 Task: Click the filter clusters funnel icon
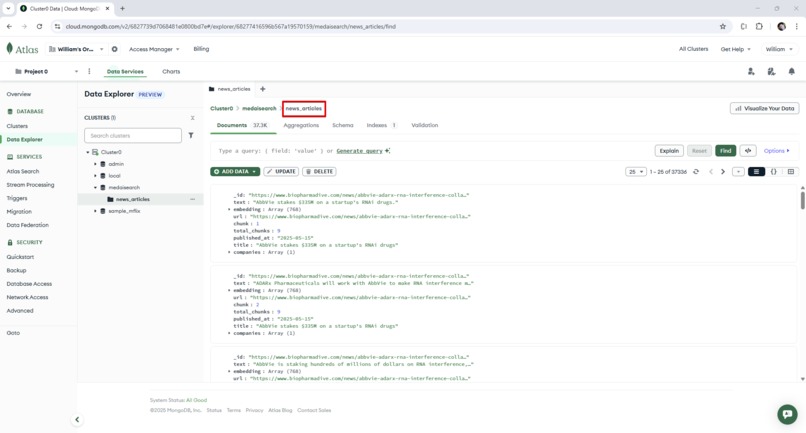191,135
